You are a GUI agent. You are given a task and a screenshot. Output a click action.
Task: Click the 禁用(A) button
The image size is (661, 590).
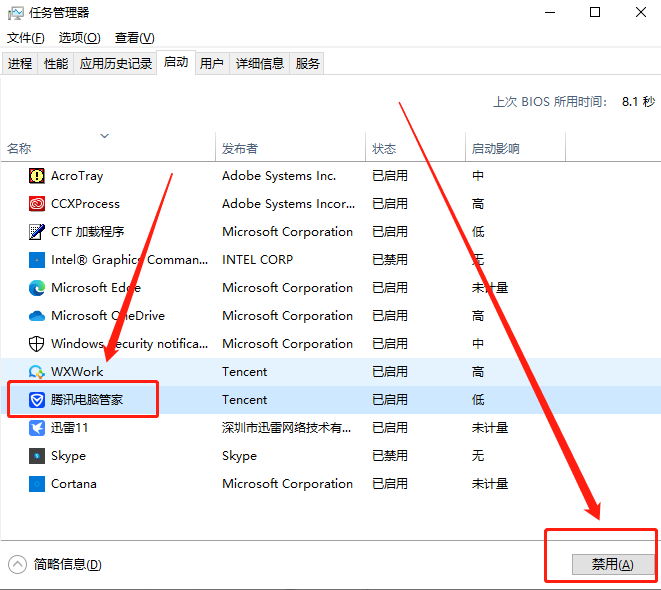612,564
